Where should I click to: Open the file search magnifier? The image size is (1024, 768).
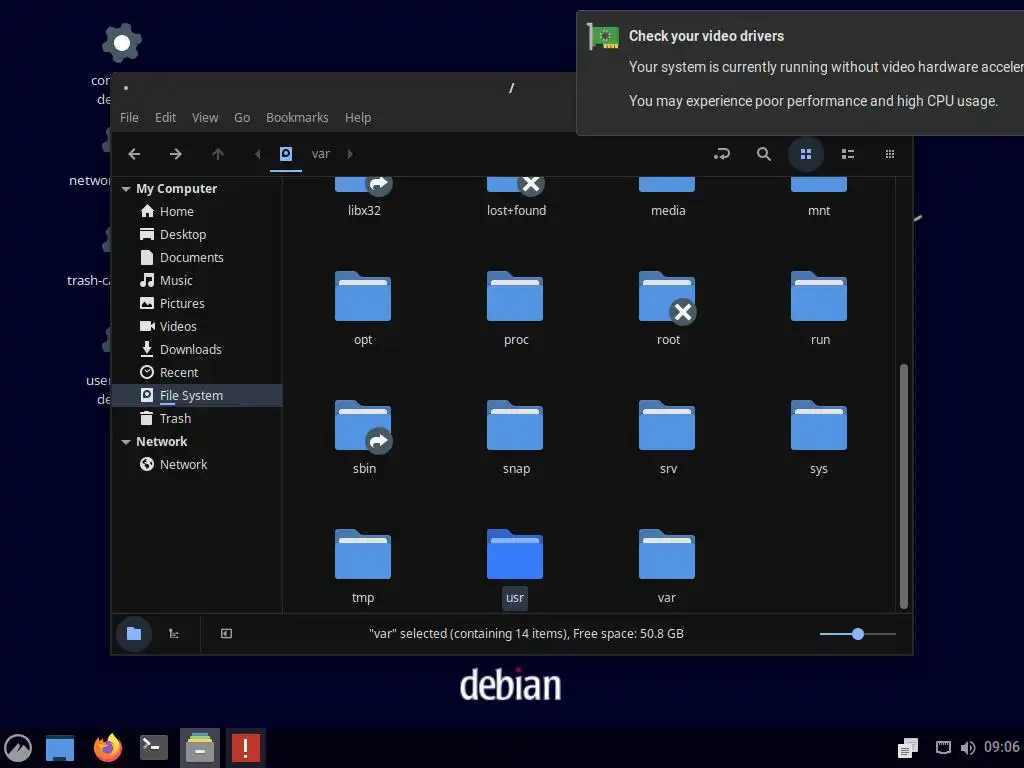click(763, 154)
